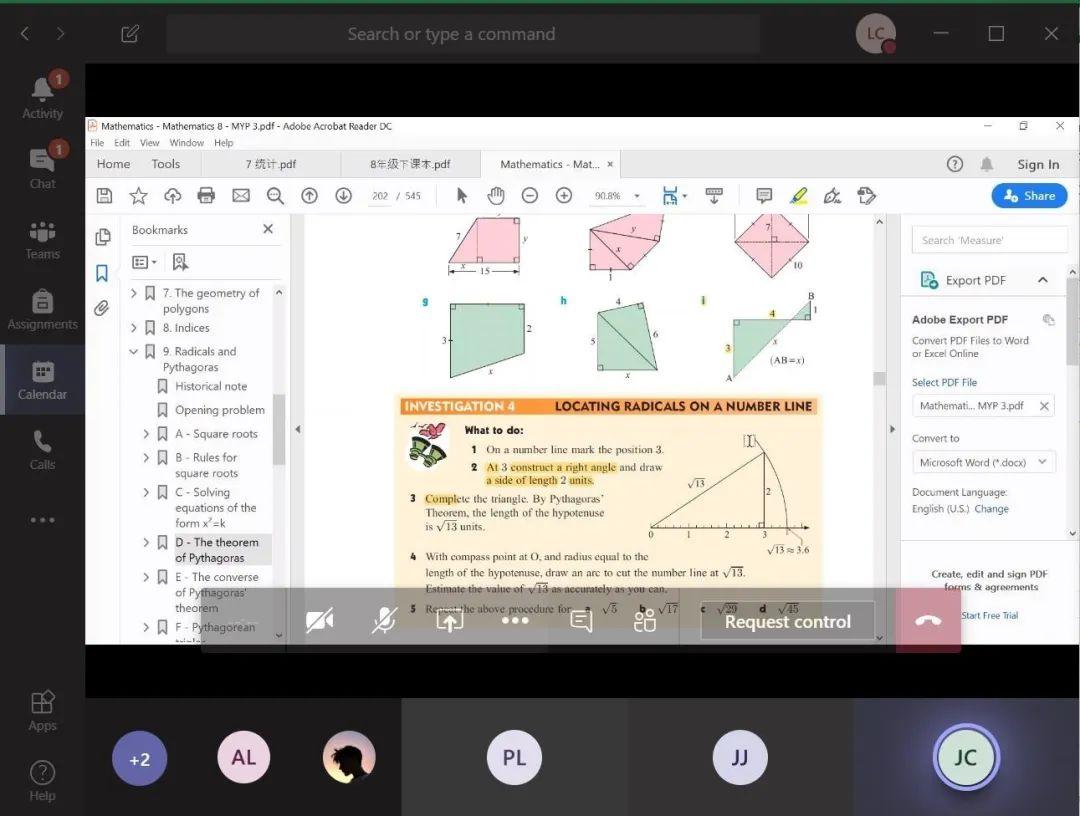This screenshot has width=1080, height=816.
Task: Select the Acrobat arrow selection tool
Action: (x=461, y=196)
